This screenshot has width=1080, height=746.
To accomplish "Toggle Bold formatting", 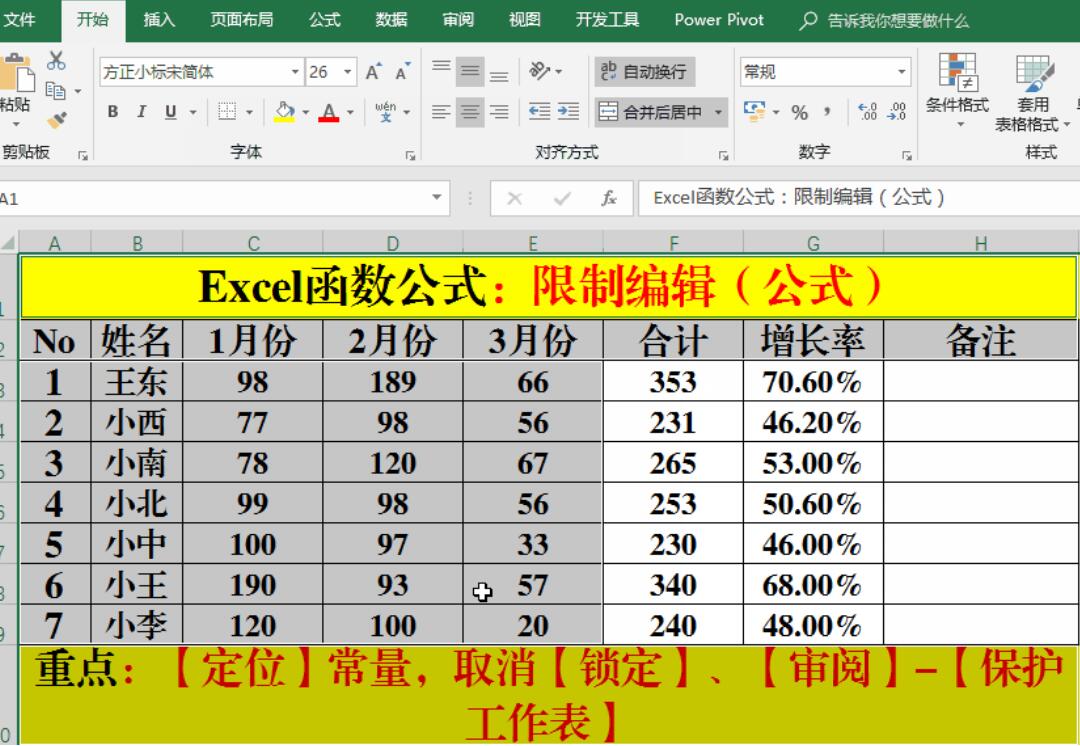I will point(113,112).
